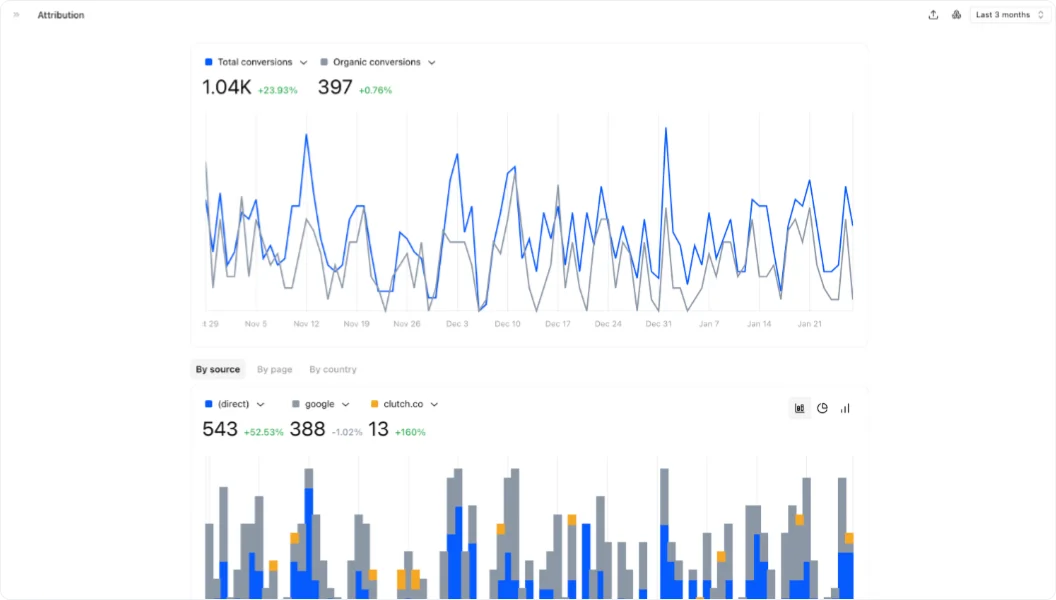Switch to the pie chart view

coord(822,408)
